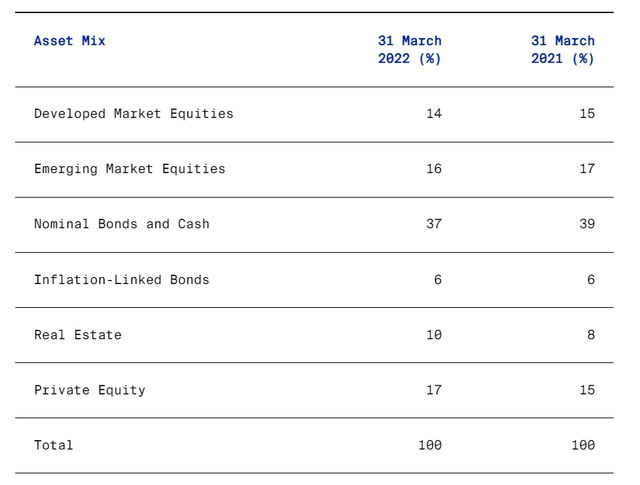Select the 2022 Total value 100
The image size is (640, 485).
pos(429,445)
